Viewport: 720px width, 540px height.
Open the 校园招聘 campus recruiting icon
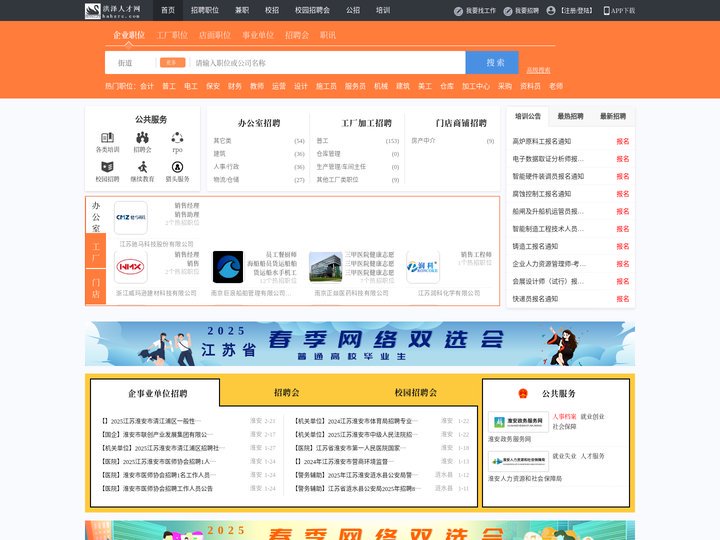(107, 167)
